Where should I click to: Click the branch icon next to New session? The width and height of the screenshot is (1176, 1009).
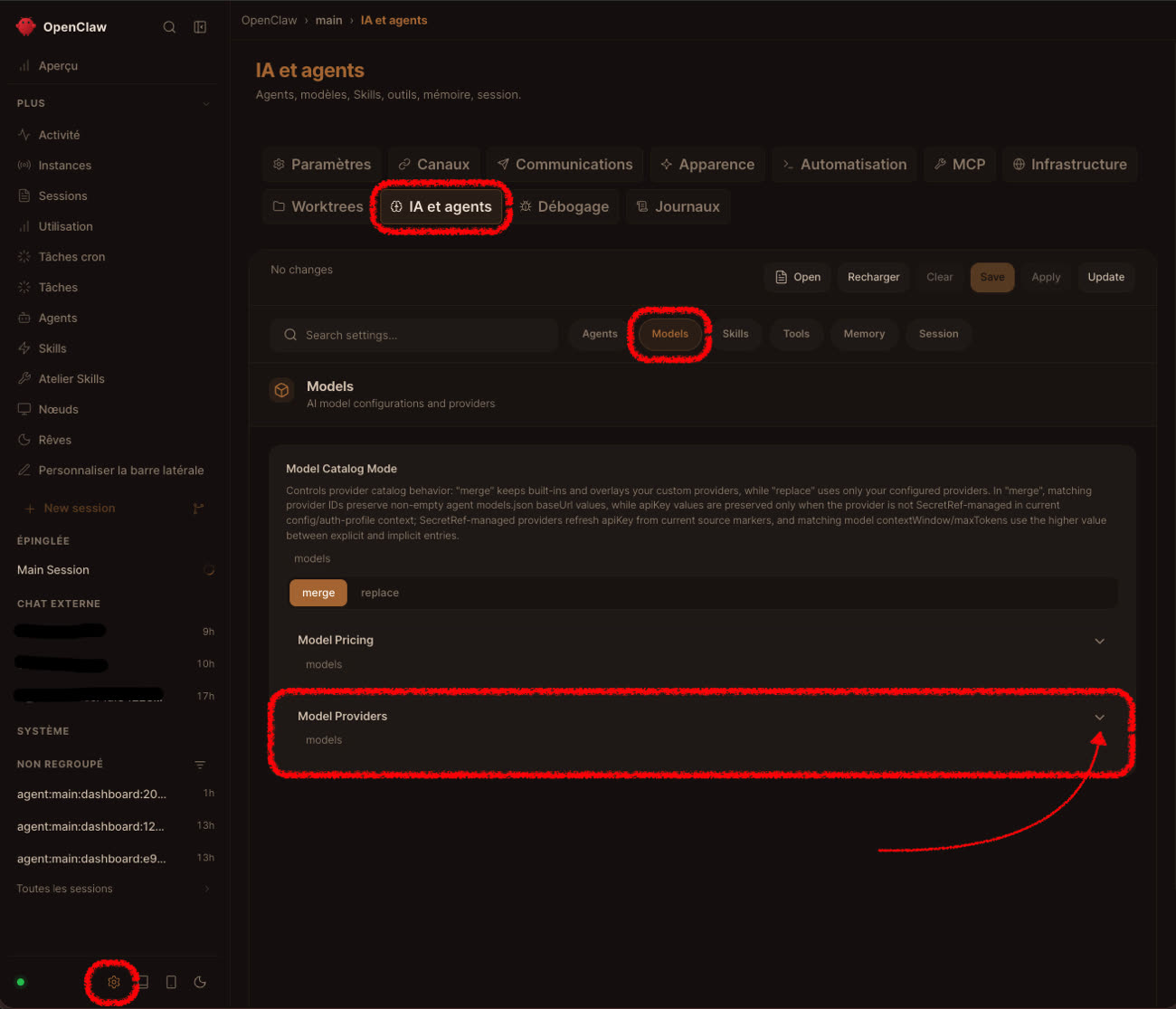199,509
